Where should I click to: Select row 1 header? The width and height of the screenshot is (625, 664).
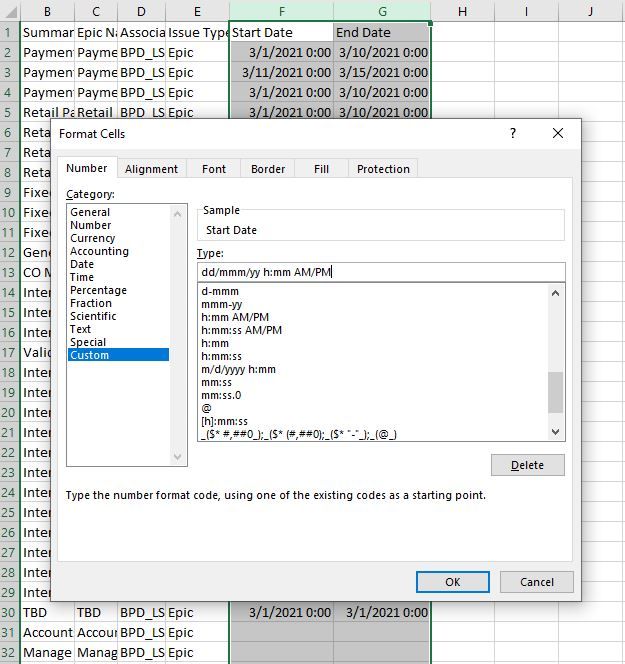click(10, 33)
